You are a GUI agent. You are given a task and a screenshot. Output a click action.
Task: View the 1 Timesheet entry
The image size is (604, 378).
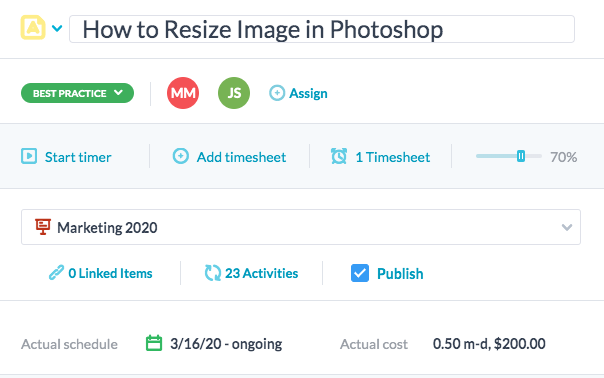pyautogui.click(x=393, y=157)
